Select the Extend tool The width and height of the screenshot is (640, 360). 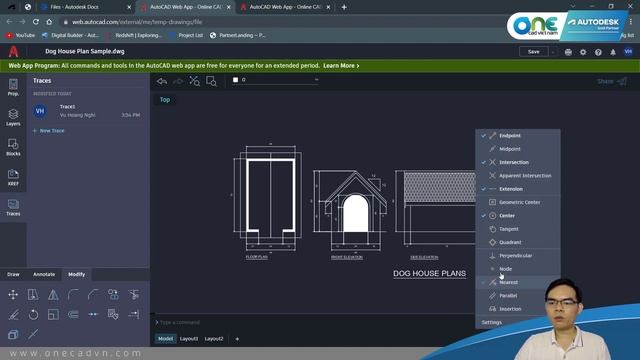point(133,314)
